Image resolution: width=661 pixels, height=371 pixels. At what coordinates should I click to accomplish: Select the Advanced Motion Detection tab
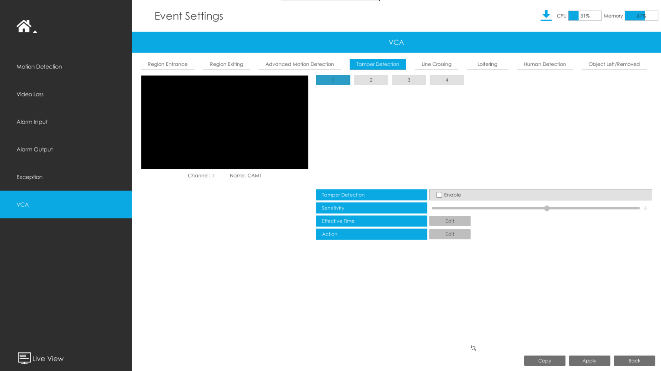[x=300, y=64]
